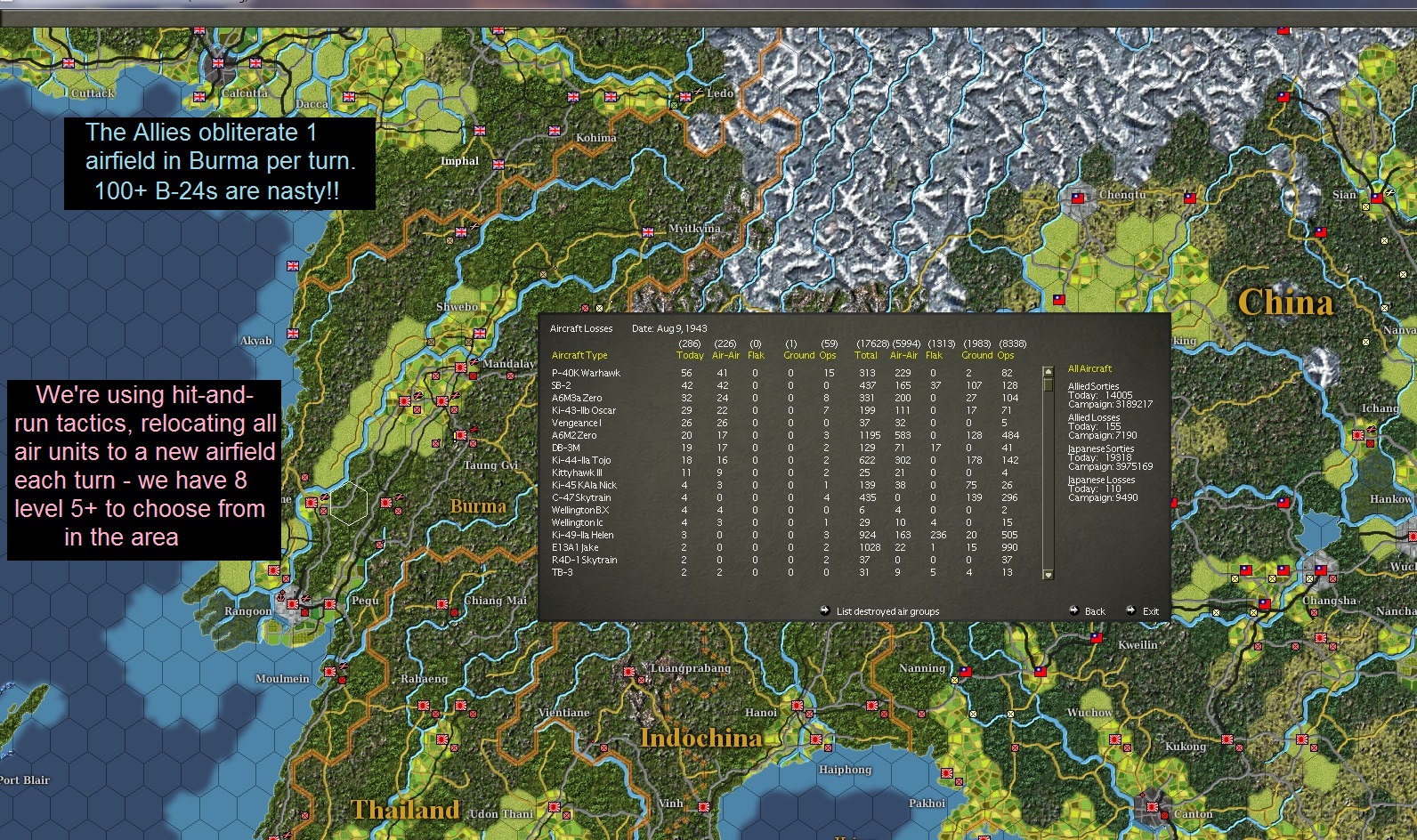The width and height of the screenshot is (1417, 840).
Task: Sort by the Ops header under (59)
Action: pyautogui.click(x=828, y=355)
